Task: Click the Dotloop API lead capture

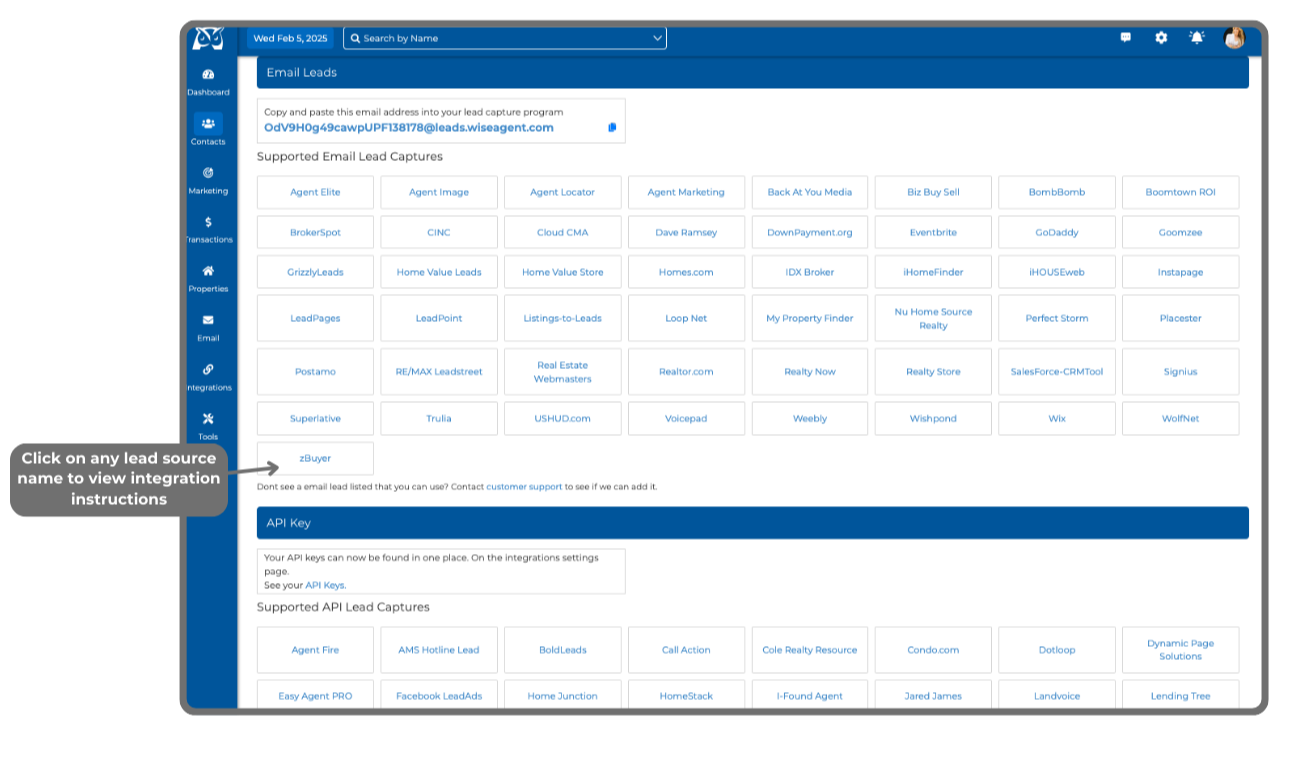Action: (1057, 650)
